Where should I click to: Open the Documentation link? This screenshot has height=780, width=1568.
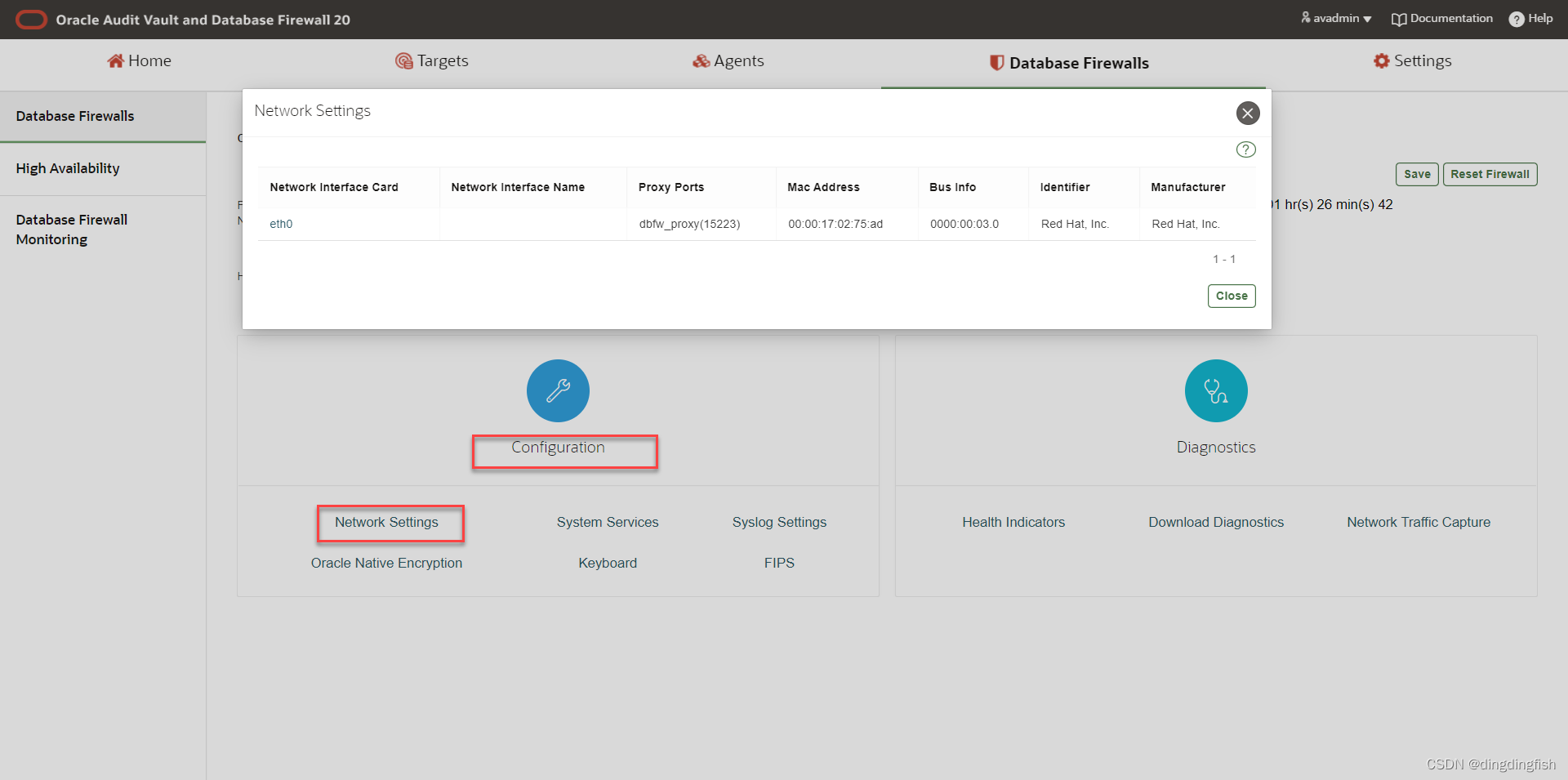[x=1442, y=18]
